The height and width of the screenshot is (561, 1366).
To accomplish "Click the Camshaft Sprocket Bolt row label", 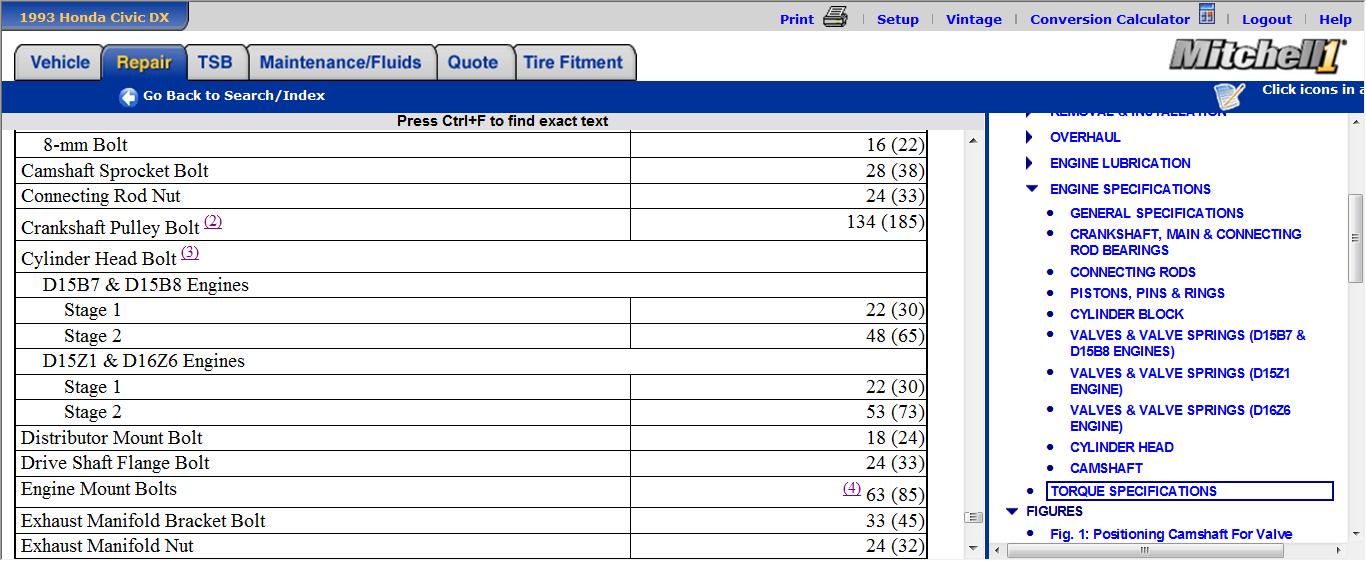I will [115, 171].
